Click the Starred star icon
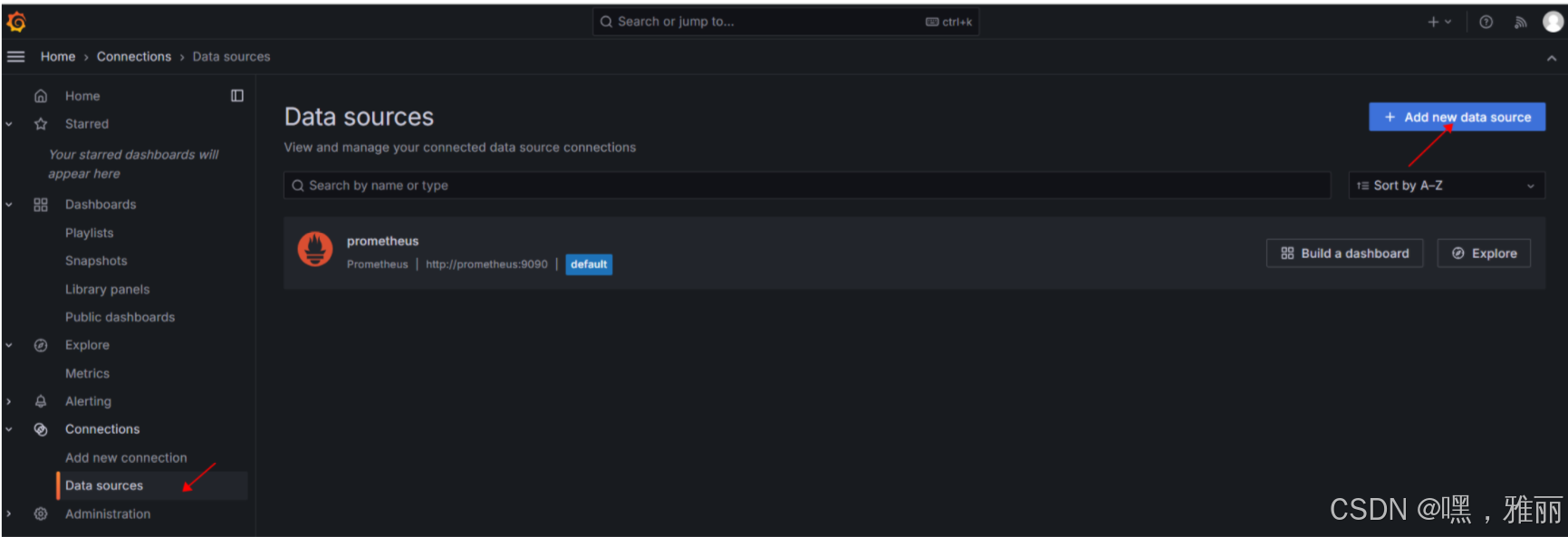This screenshot has height=537, width=1568. click(41, 124)
